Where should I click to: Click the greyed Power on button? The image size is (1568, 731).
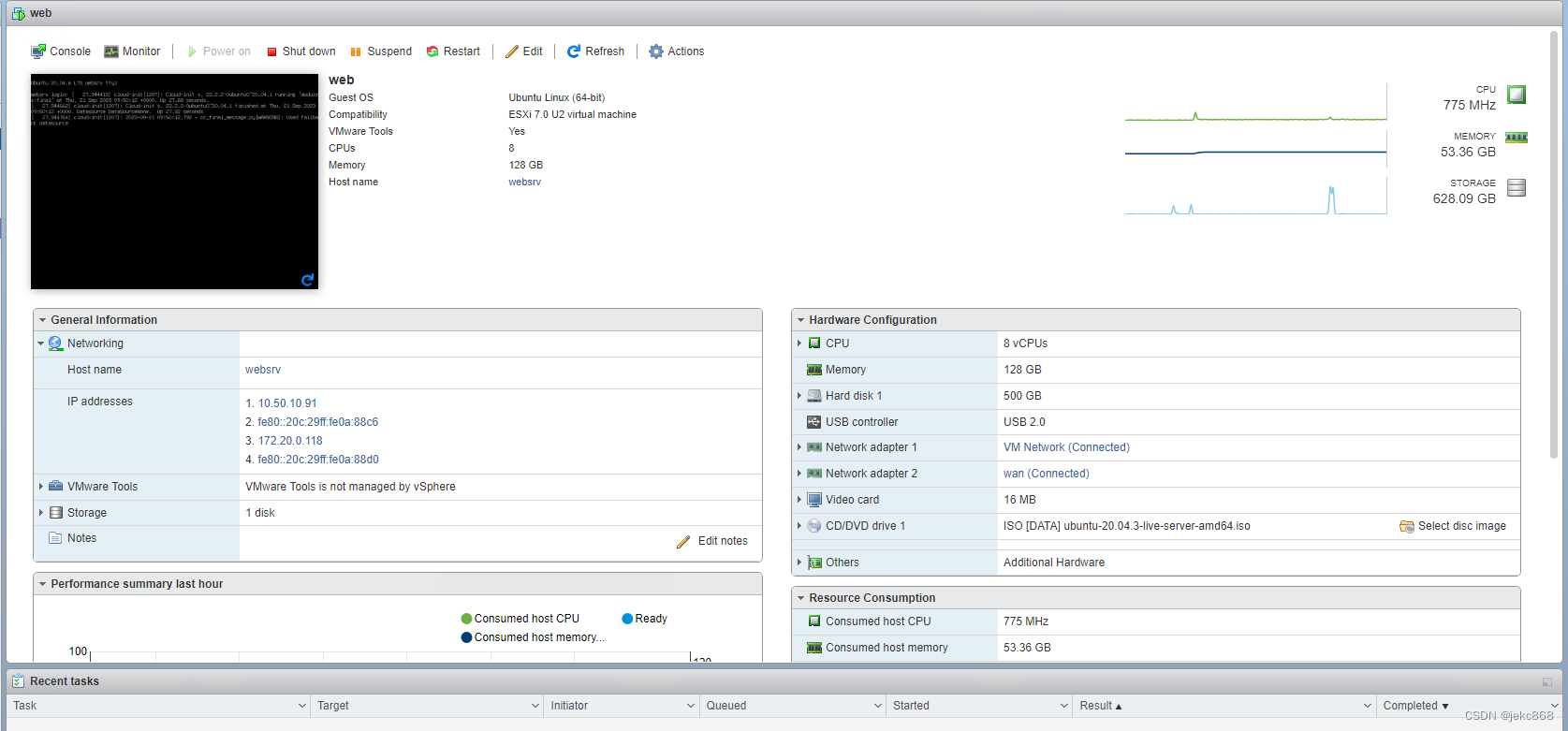(219, 51)
